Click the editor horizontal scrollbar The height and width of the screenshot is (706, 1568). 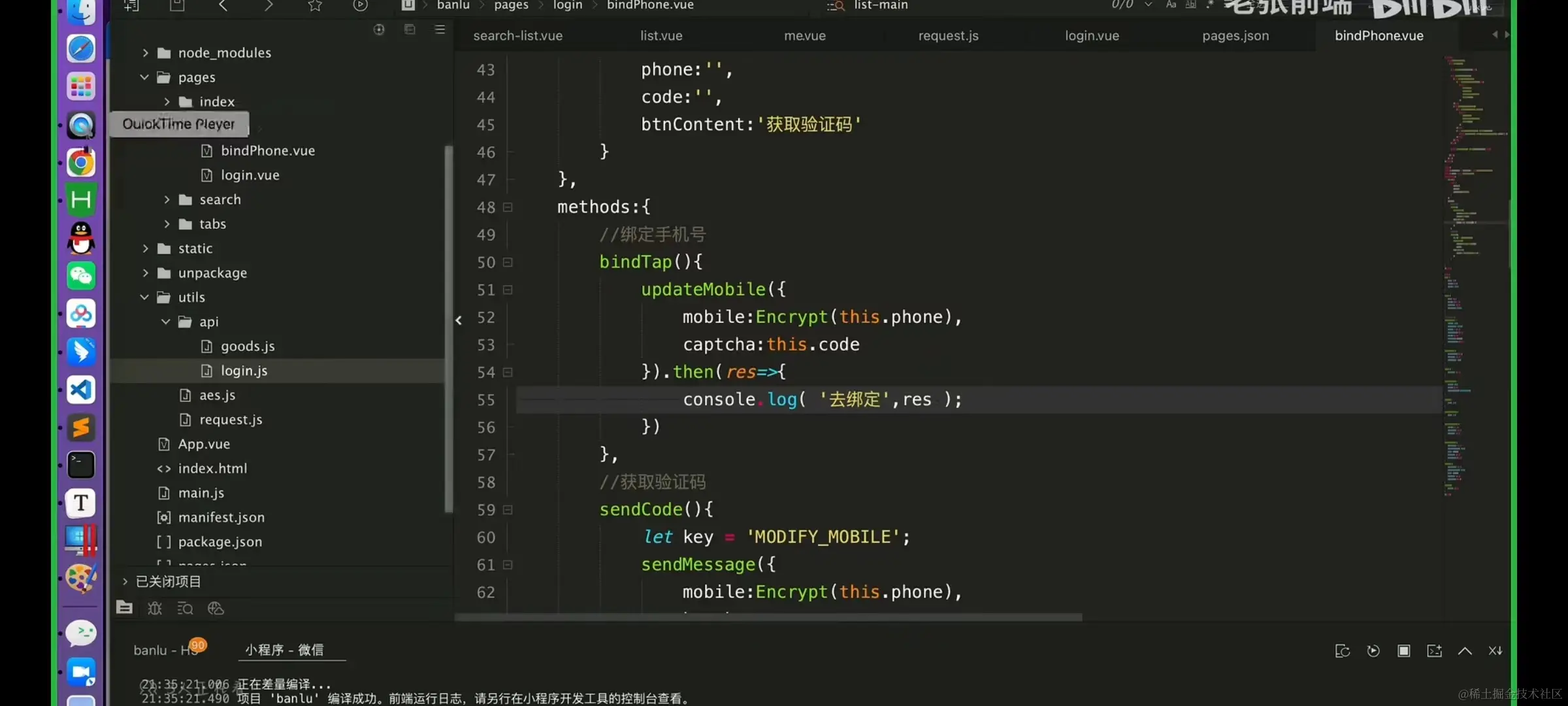tap(768, 618)
